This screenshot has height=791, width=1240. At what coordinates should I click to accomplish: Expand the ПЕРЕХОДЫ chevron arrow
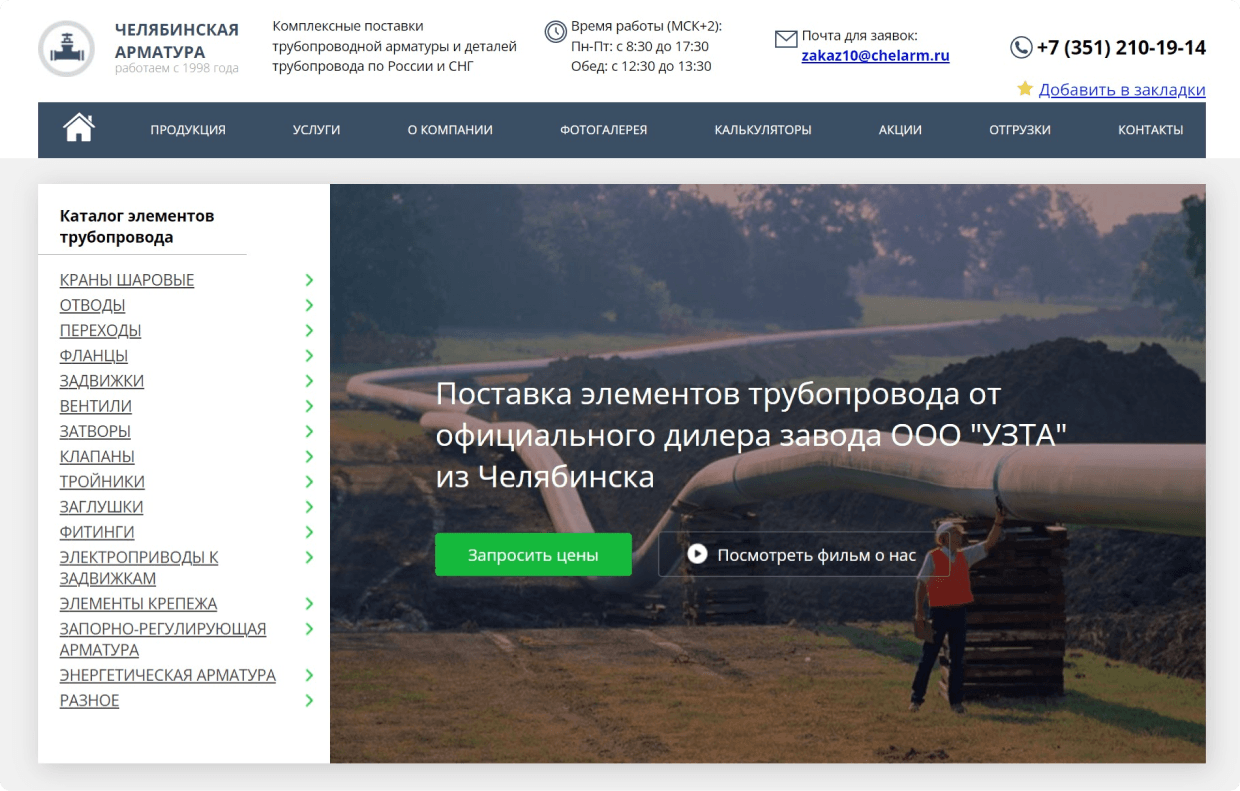click(x=309, y=330)
